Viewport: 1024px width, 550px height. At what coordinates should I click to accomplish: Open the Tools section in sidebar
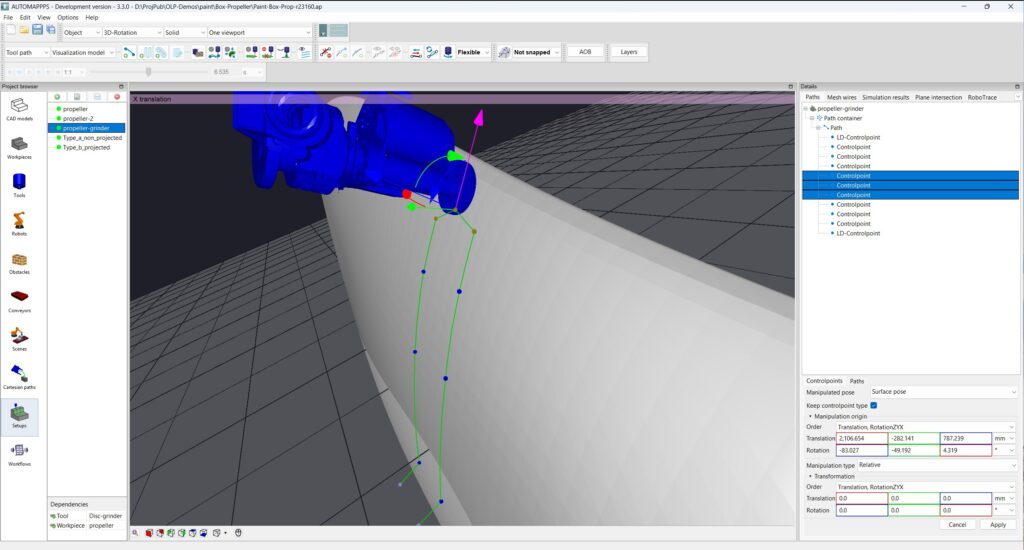pos(19,186)
